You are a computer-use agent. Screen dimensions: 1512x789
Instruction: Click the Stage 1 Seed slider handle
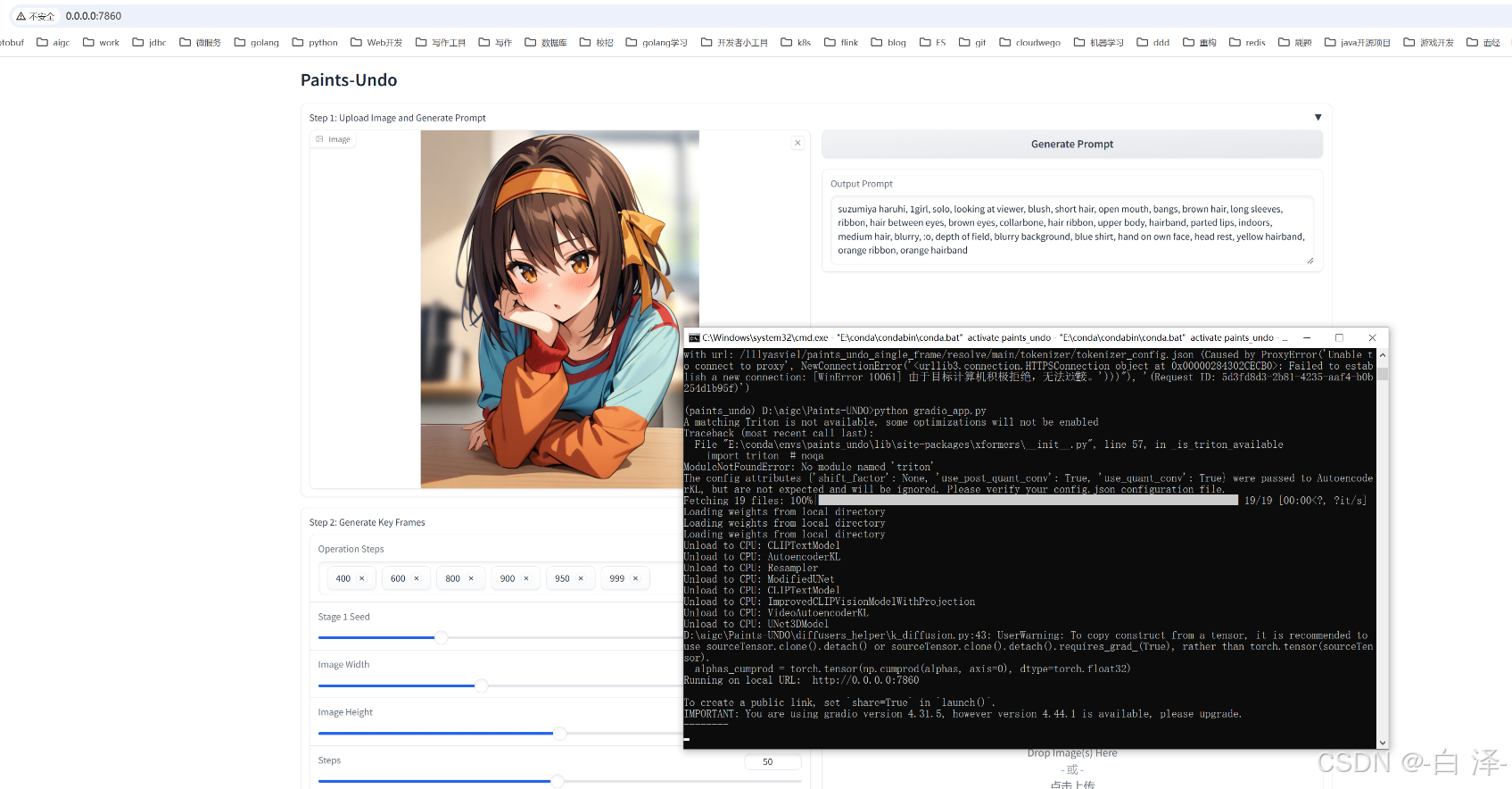[441, 637]
